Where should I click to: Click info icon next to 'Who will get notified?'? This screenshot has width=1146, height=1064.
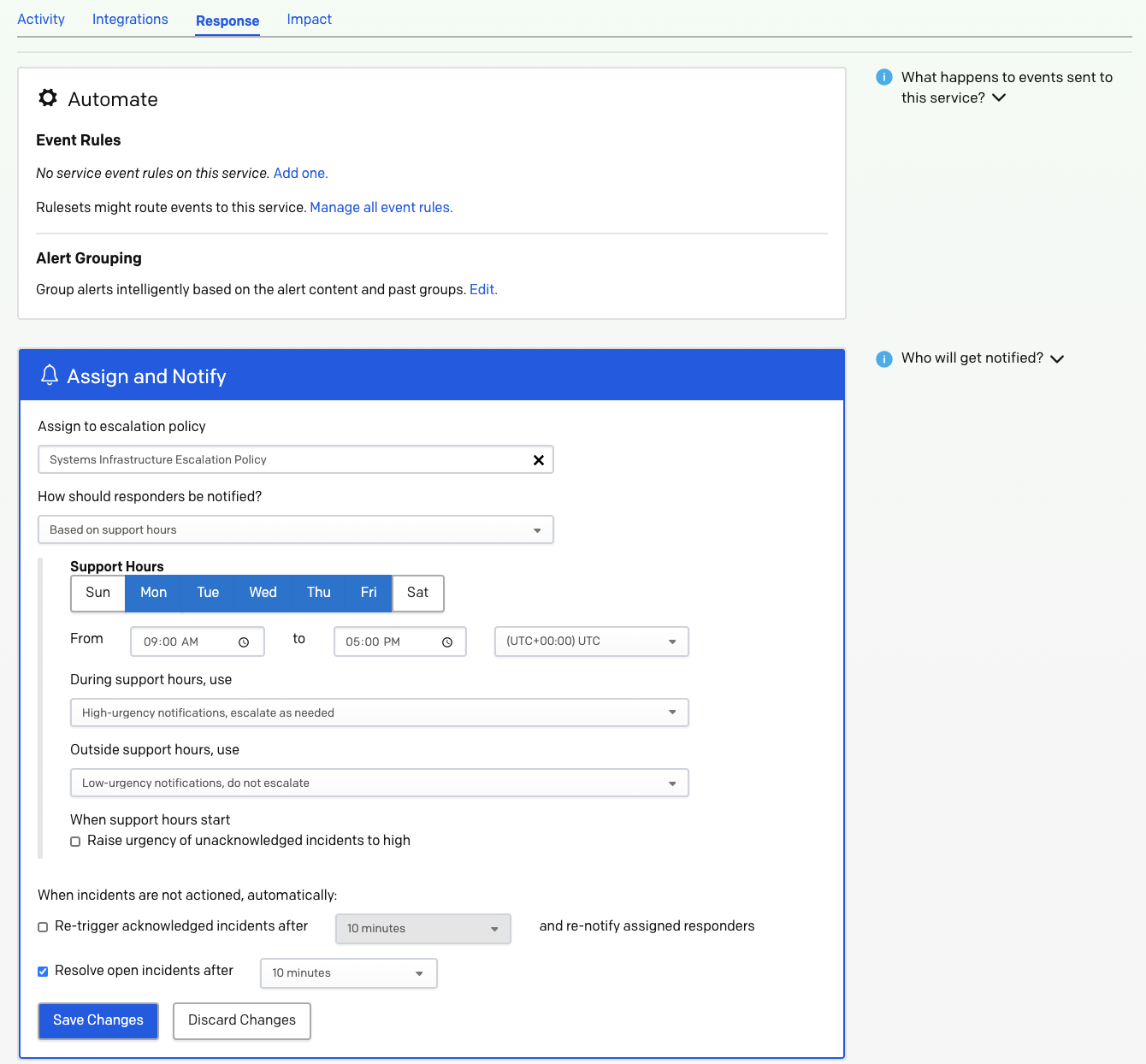tap(884, 358)
